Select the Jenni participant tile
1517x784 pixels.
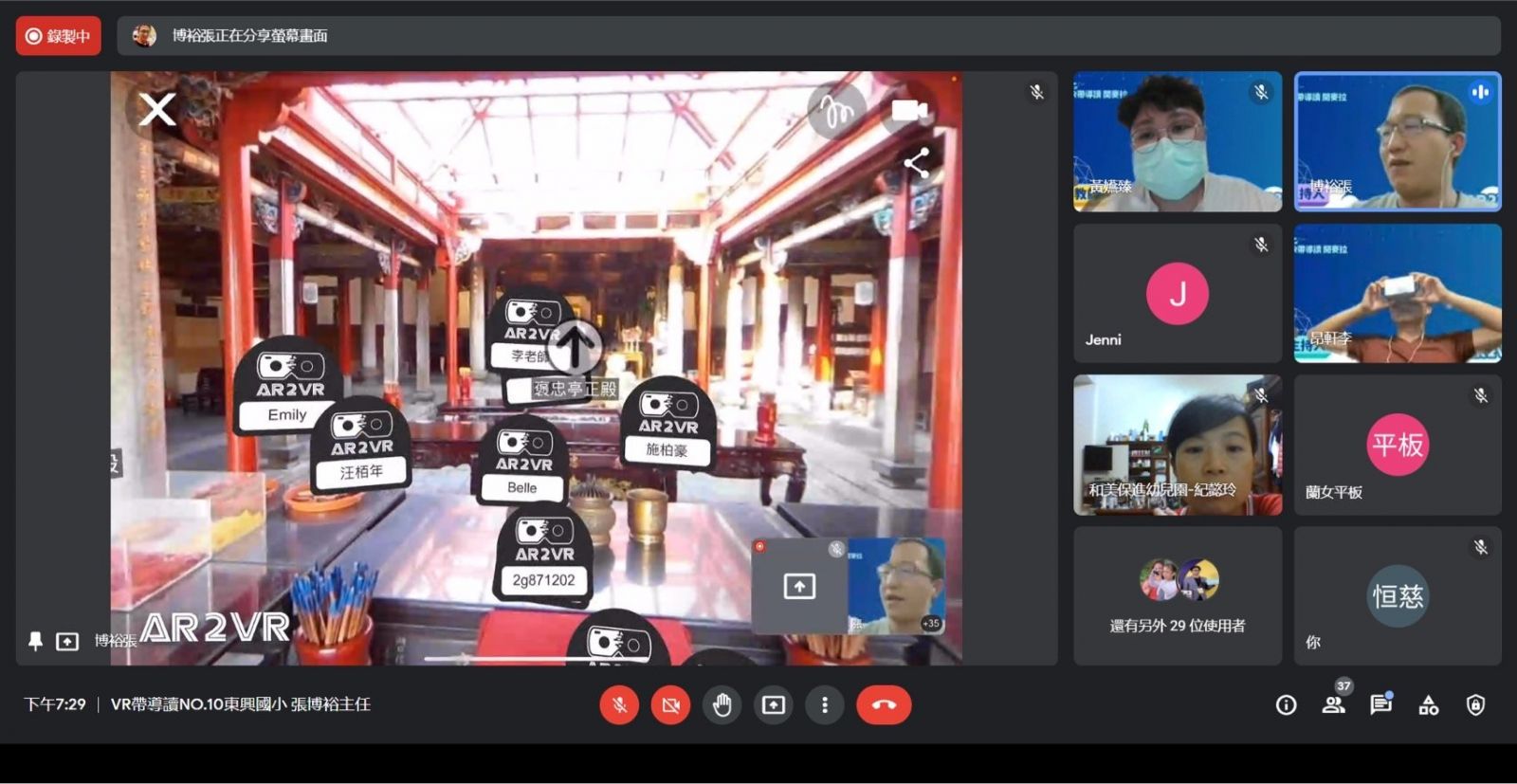[1177, 294]
